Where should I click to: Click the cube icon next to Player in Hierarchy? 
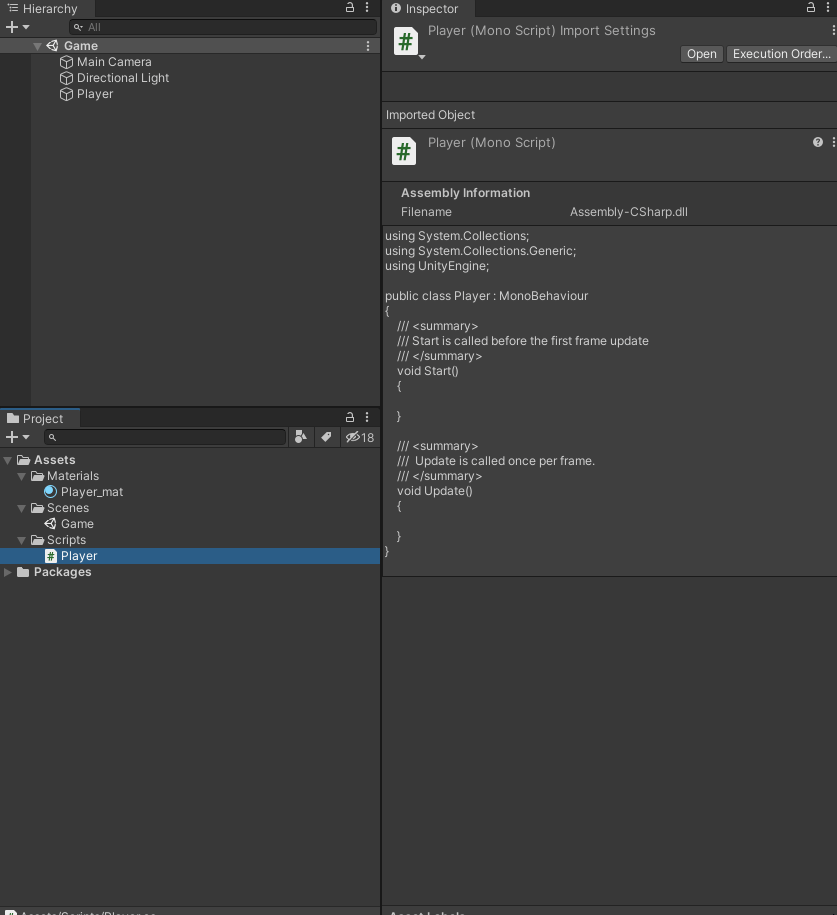pos(67,94)
